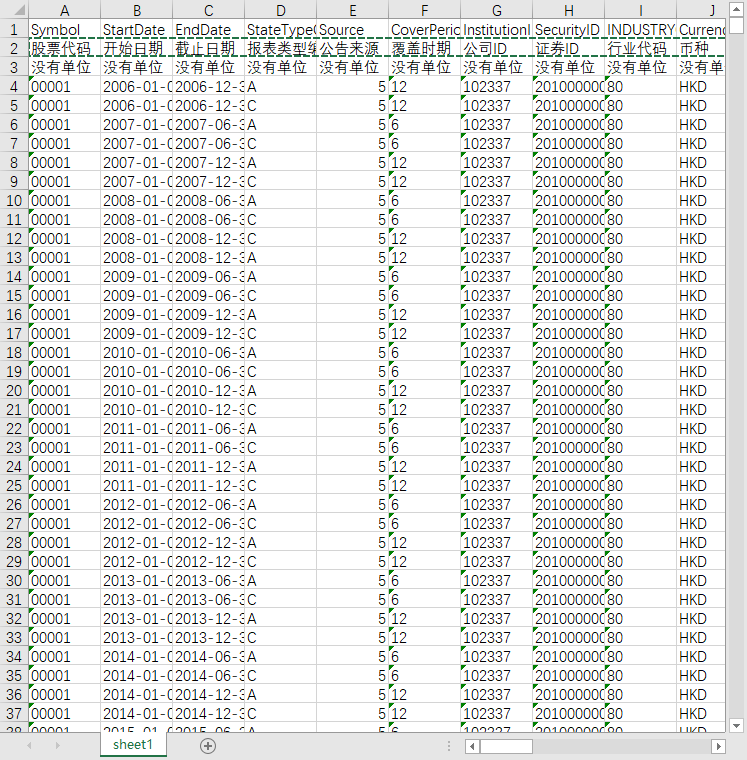Select row 4 header
The image size is (747, 760).
(x=14, y=87)
